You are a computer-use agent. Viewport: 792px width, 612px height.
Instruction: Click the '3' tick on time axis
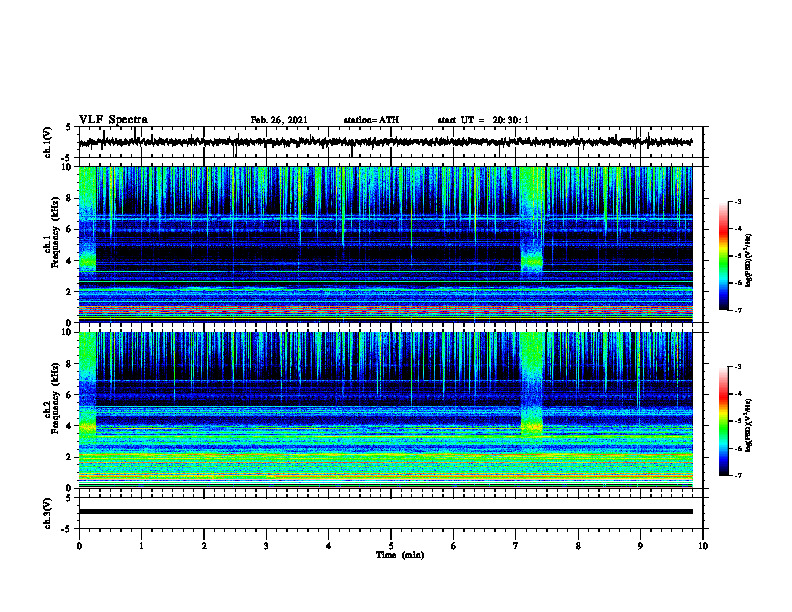click(266, 546)
